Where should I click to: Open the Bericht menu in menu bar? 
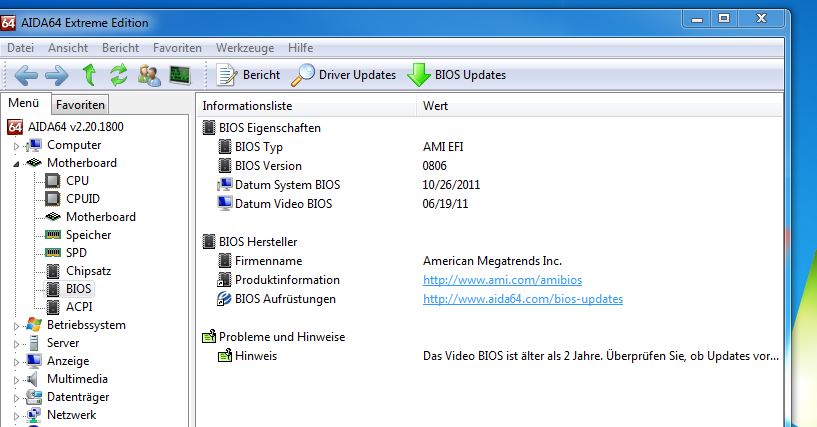tap(120, 48)
